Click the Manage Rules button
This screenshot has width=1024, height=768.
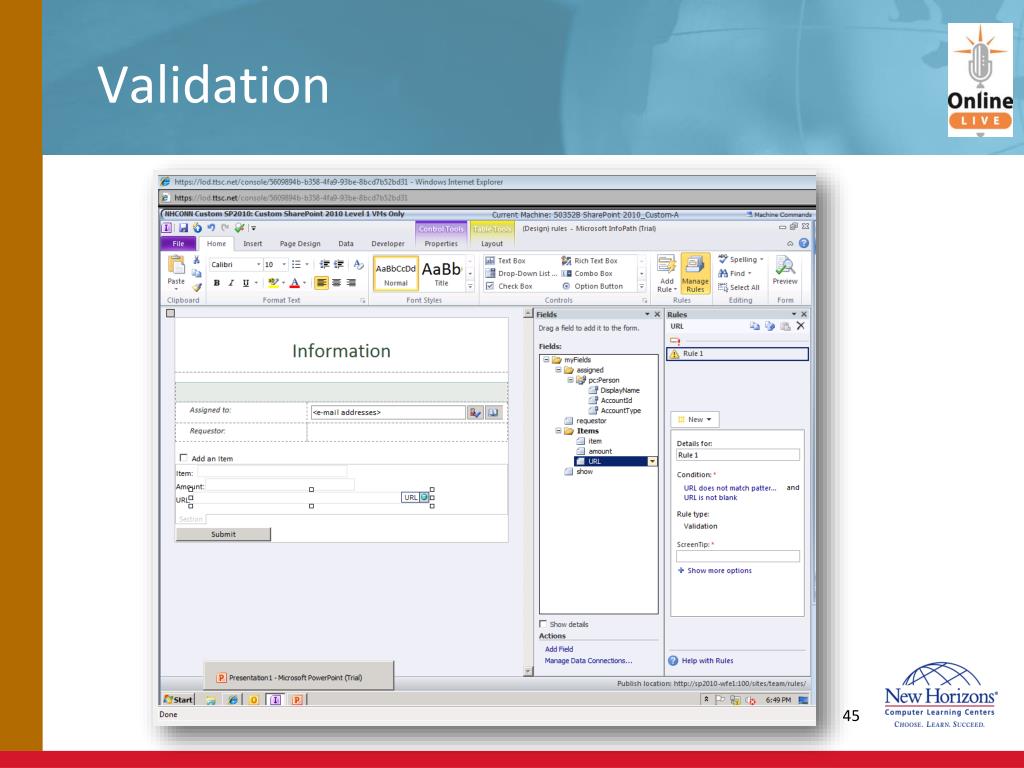tap(695, 274)
